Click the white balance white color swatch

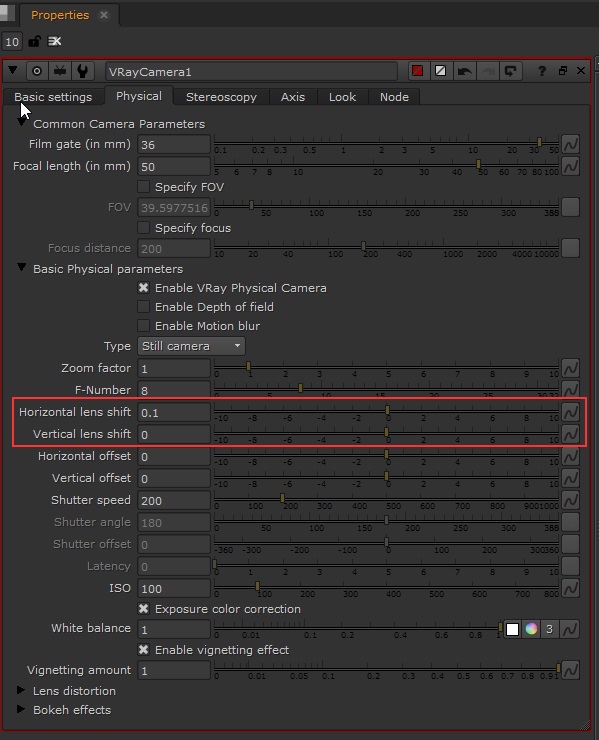click(512, 629)
